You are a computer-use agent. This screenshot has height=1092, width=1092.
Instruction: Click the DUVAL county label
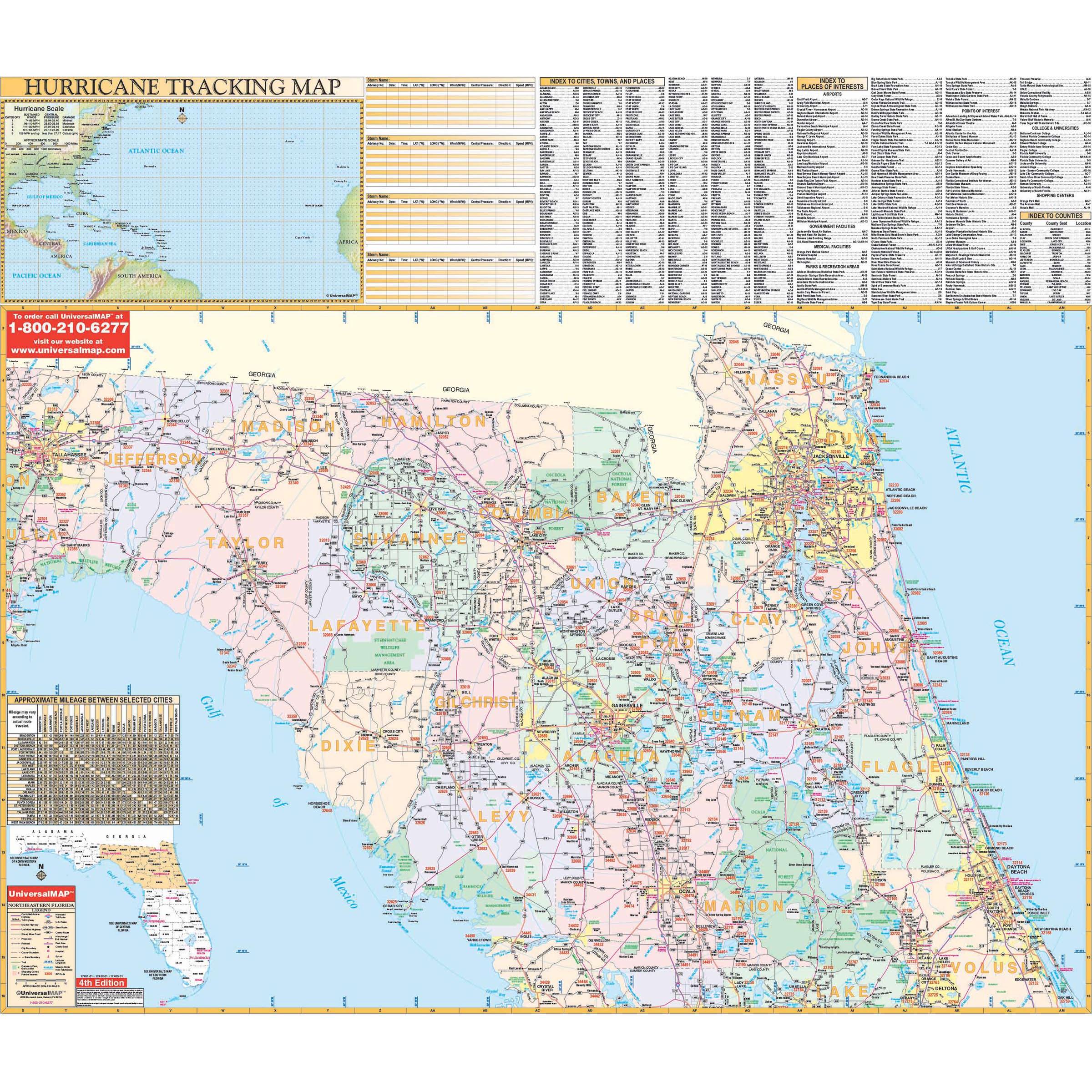(x=857, y=439)
